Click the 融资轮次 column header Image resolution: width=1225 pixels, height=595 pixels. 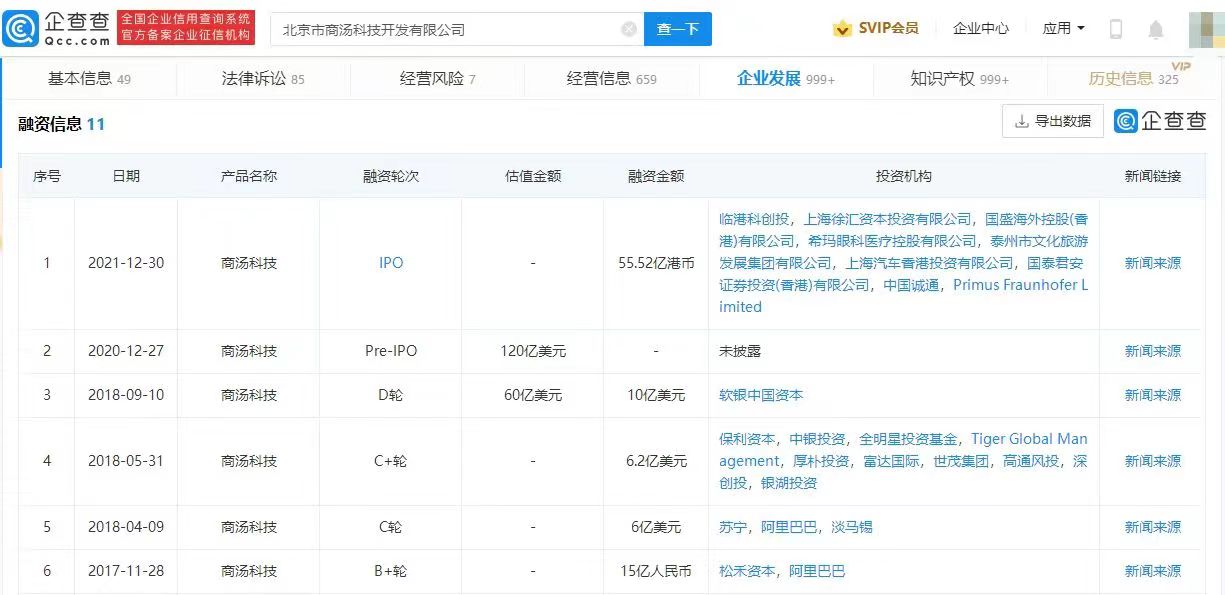point(391,176)
